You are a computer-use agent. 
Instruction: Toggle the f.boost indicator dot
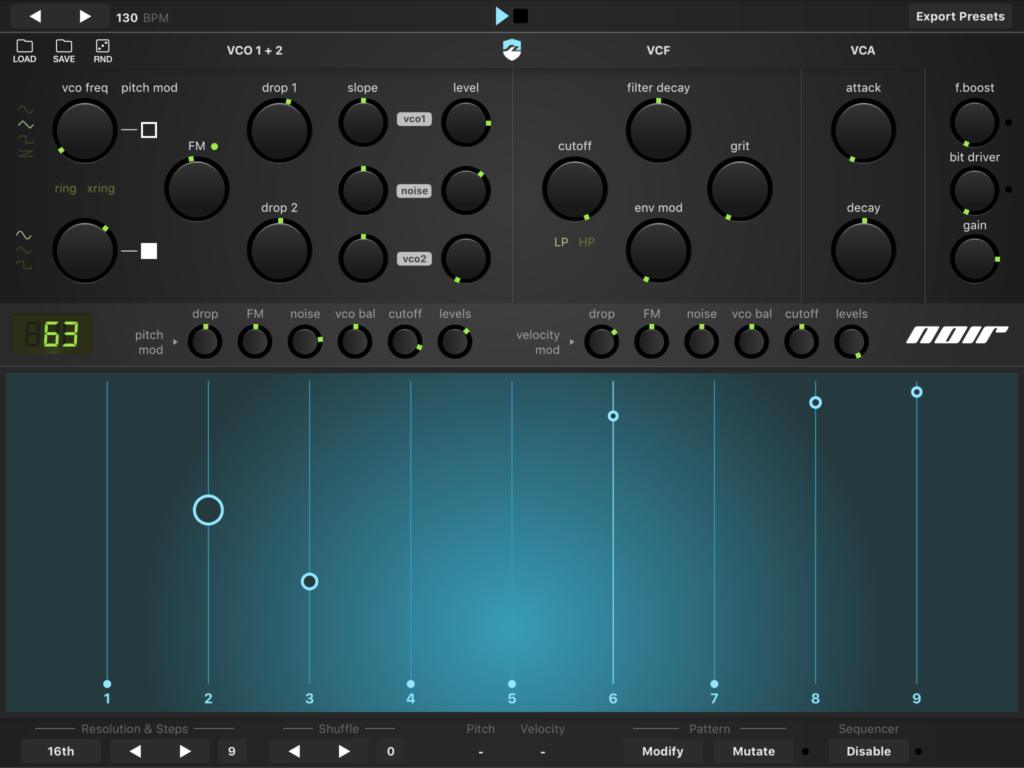click(1008, 122)
